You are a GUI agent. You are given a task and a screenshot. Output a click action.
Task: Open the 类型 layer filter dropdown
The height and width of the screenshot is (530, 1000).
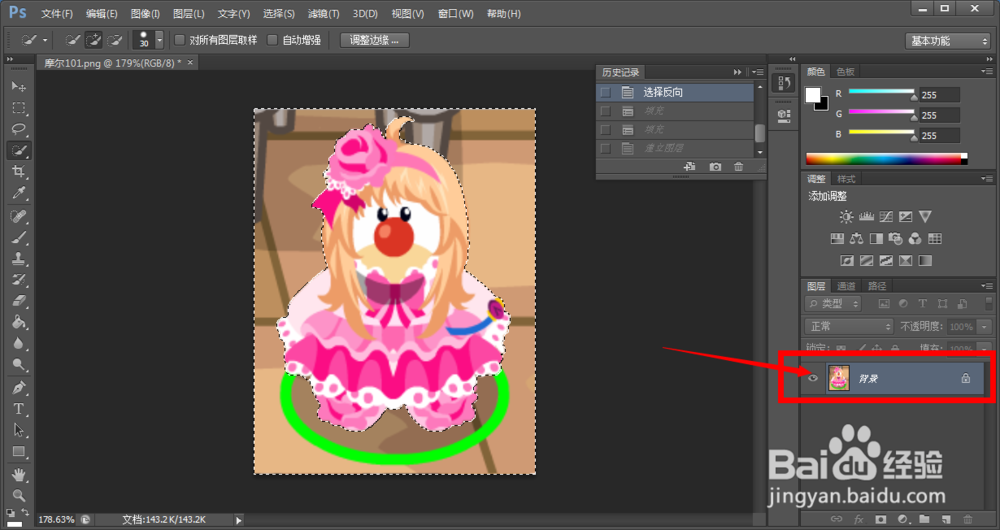click(834, 304)
